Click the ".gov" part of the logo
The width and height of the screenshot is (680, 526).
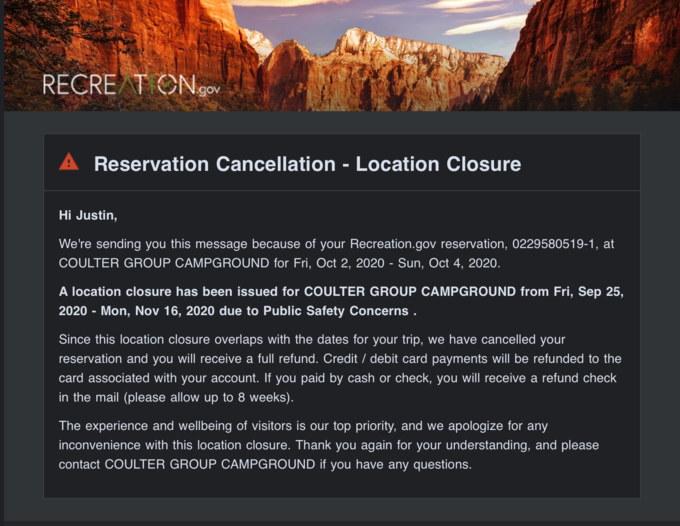[209, 90]
